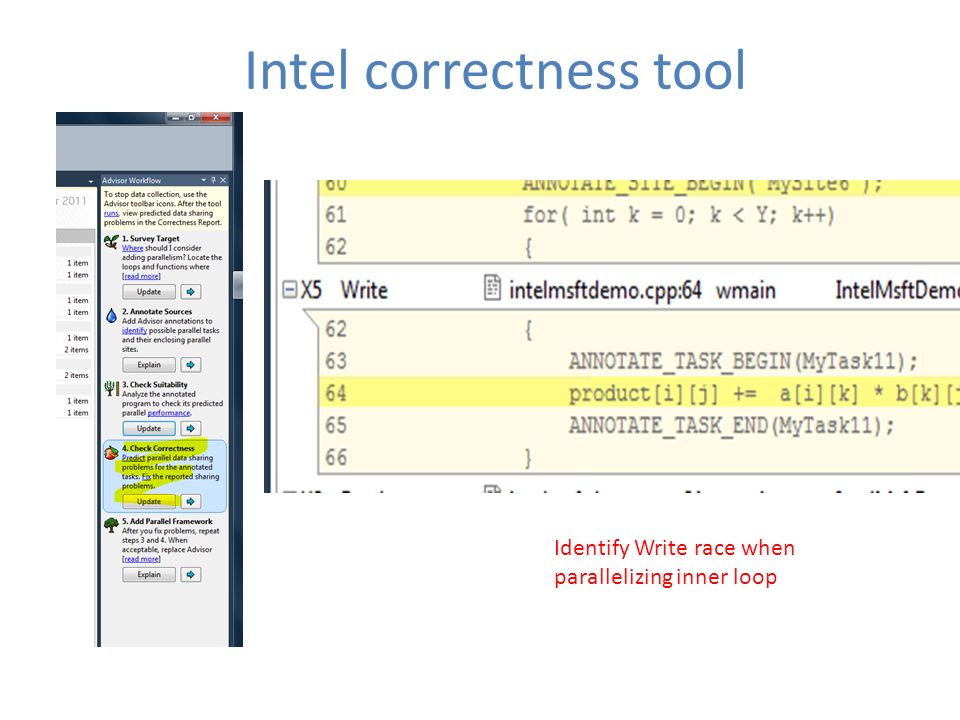
Task: Follow the 'Fix' link under Check Correctness
Action: (146, 476)
